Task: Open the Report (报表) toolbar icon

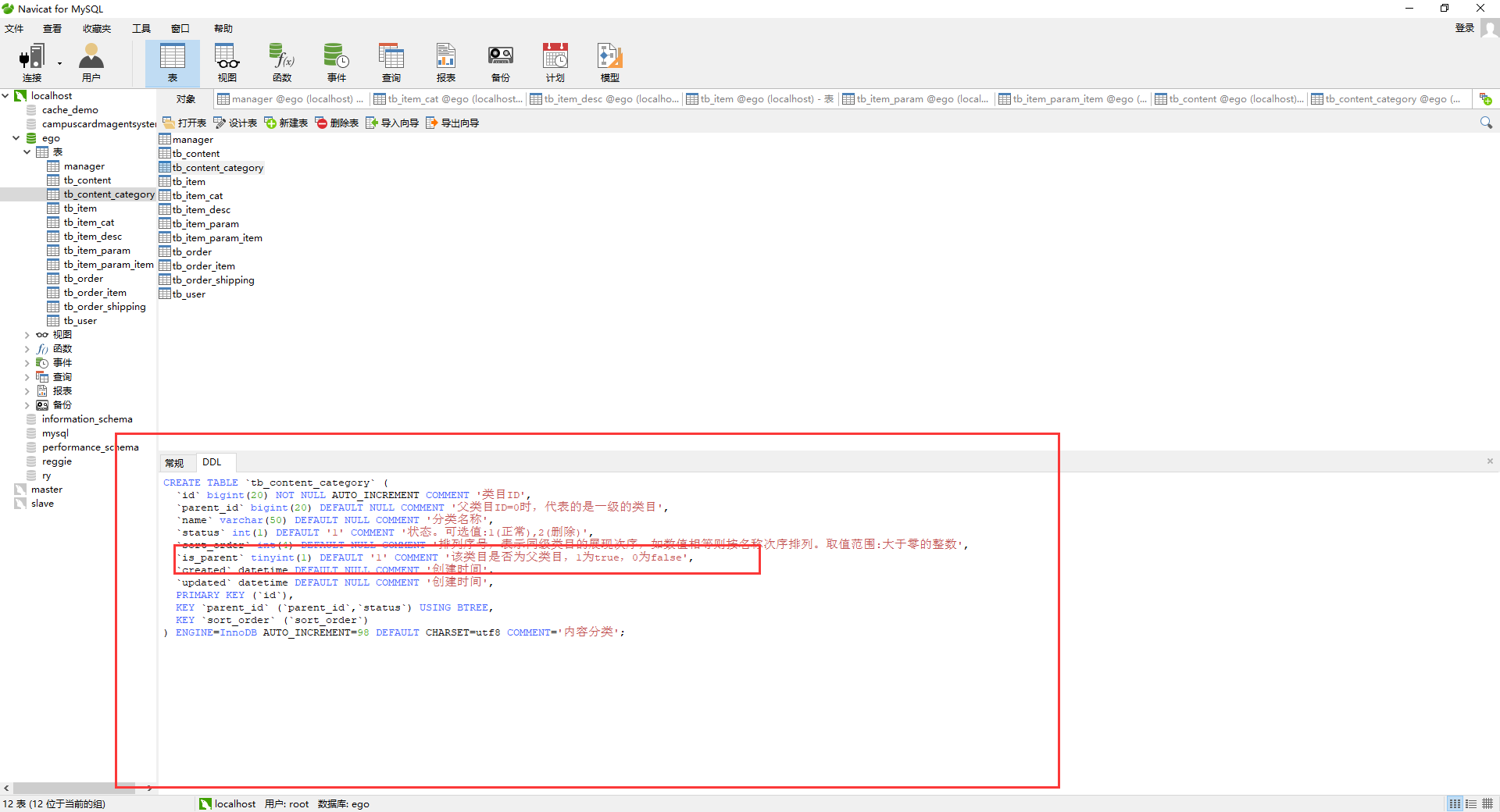Action: tap(446, 62)
